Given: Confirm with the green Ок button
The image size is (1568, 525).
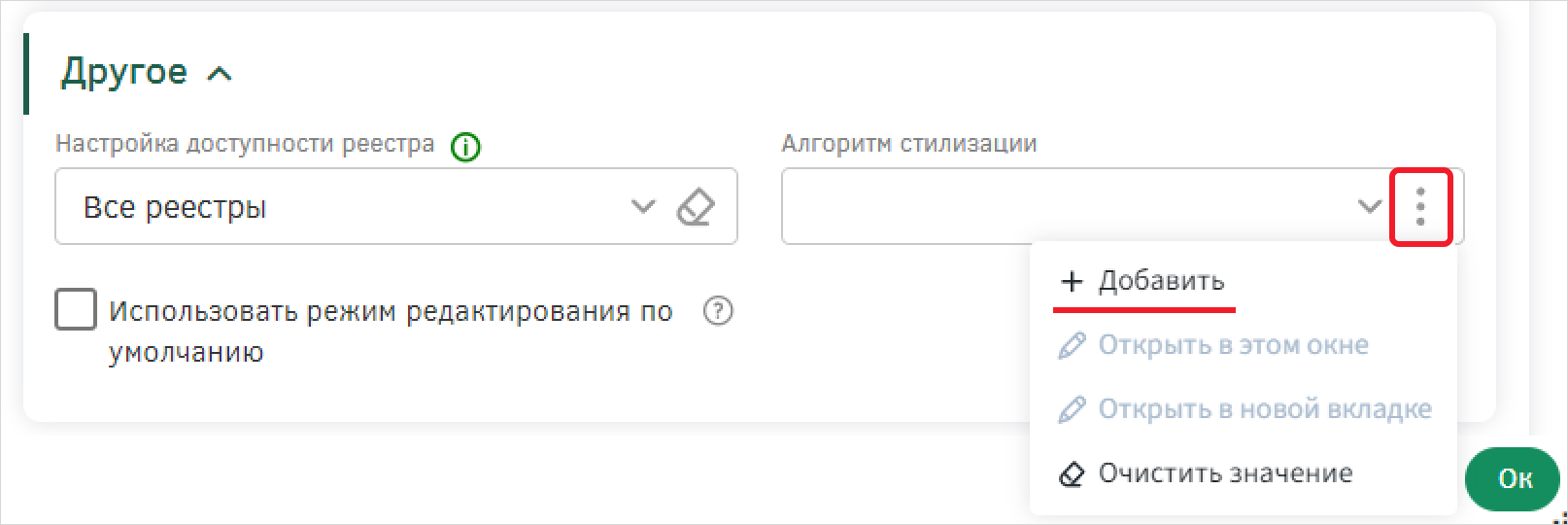Looking at the screenshot, I should [x=1514, y=478].
